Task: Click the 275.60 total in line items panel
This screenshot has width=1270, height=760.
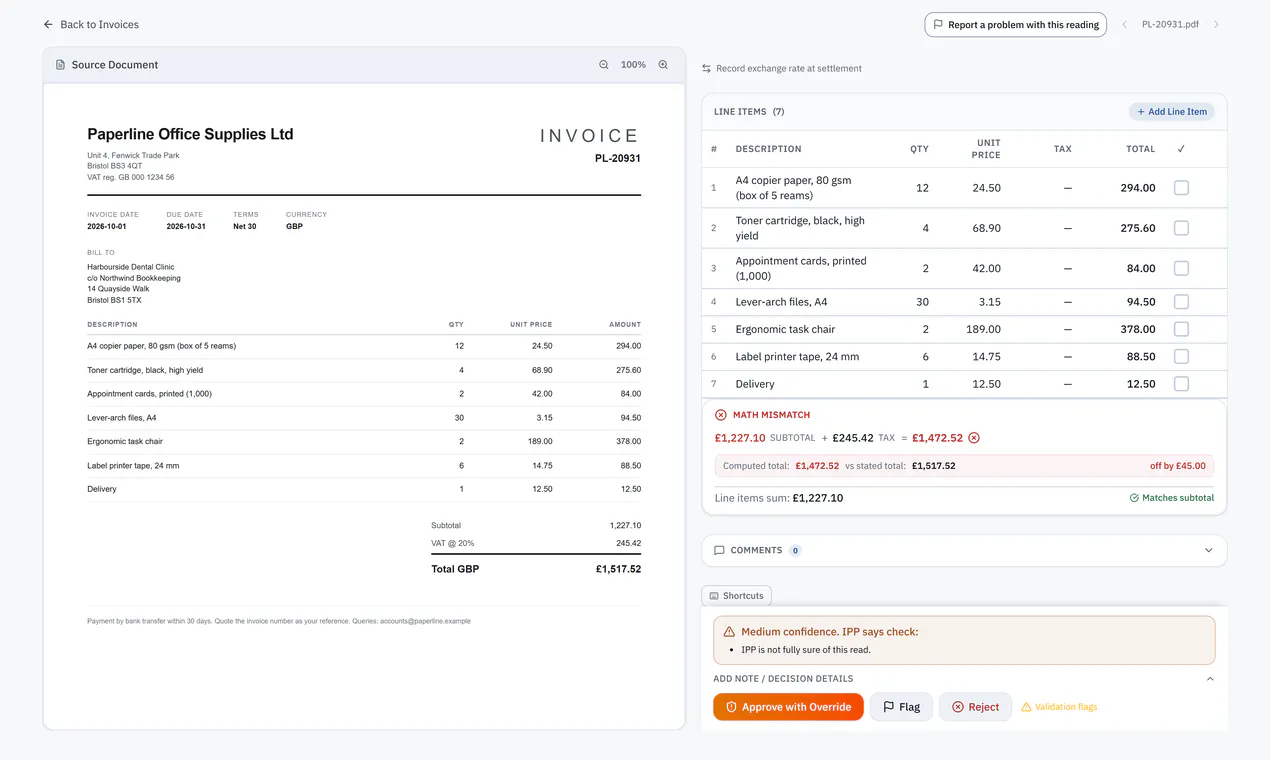Action: point(1138,228)
